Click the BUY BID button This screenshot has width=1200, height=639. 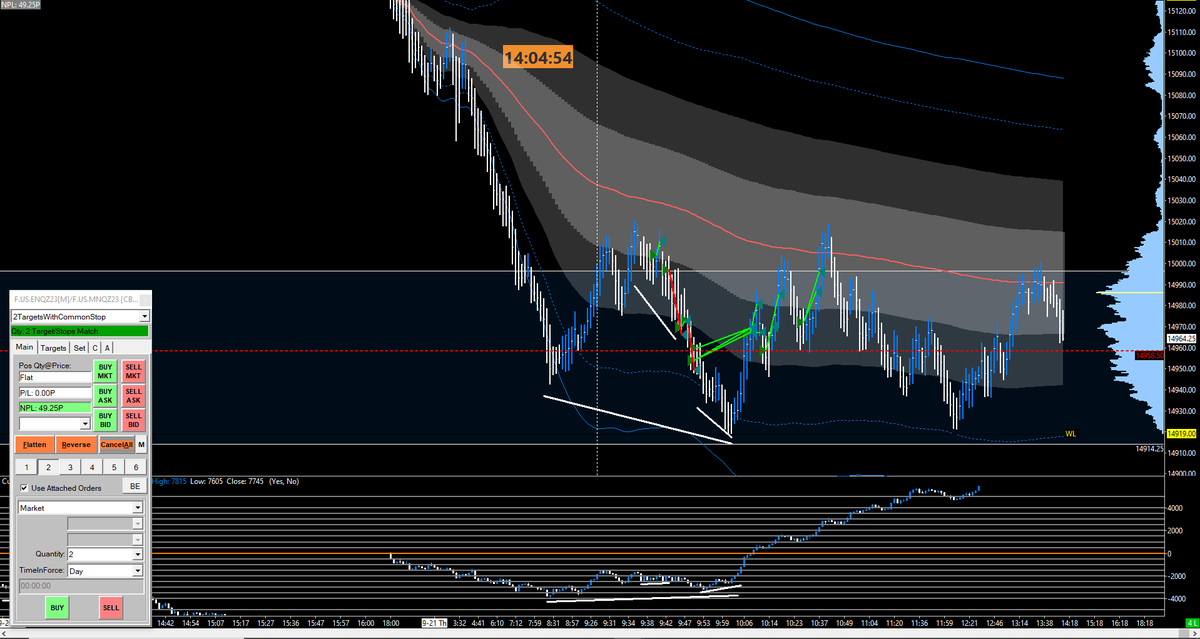tap(105, 421)
